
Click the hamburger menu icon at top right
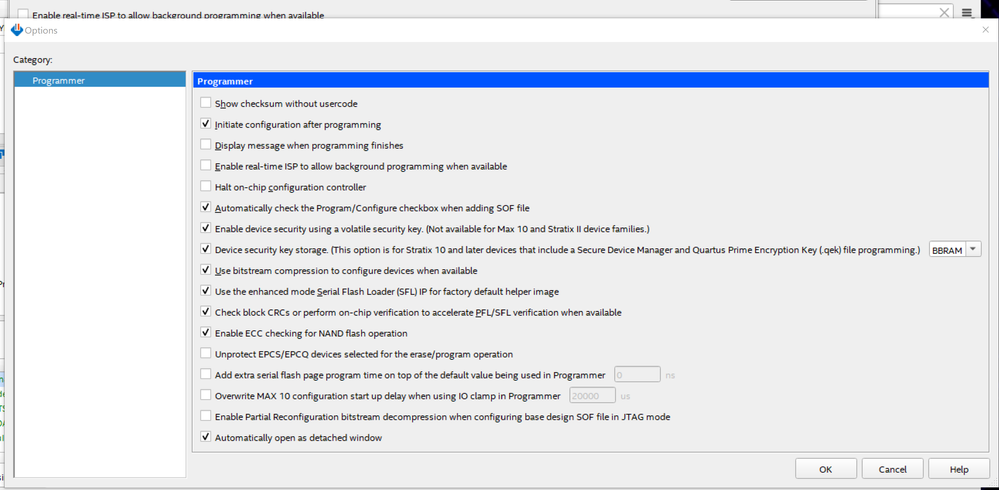click(967, 13)
